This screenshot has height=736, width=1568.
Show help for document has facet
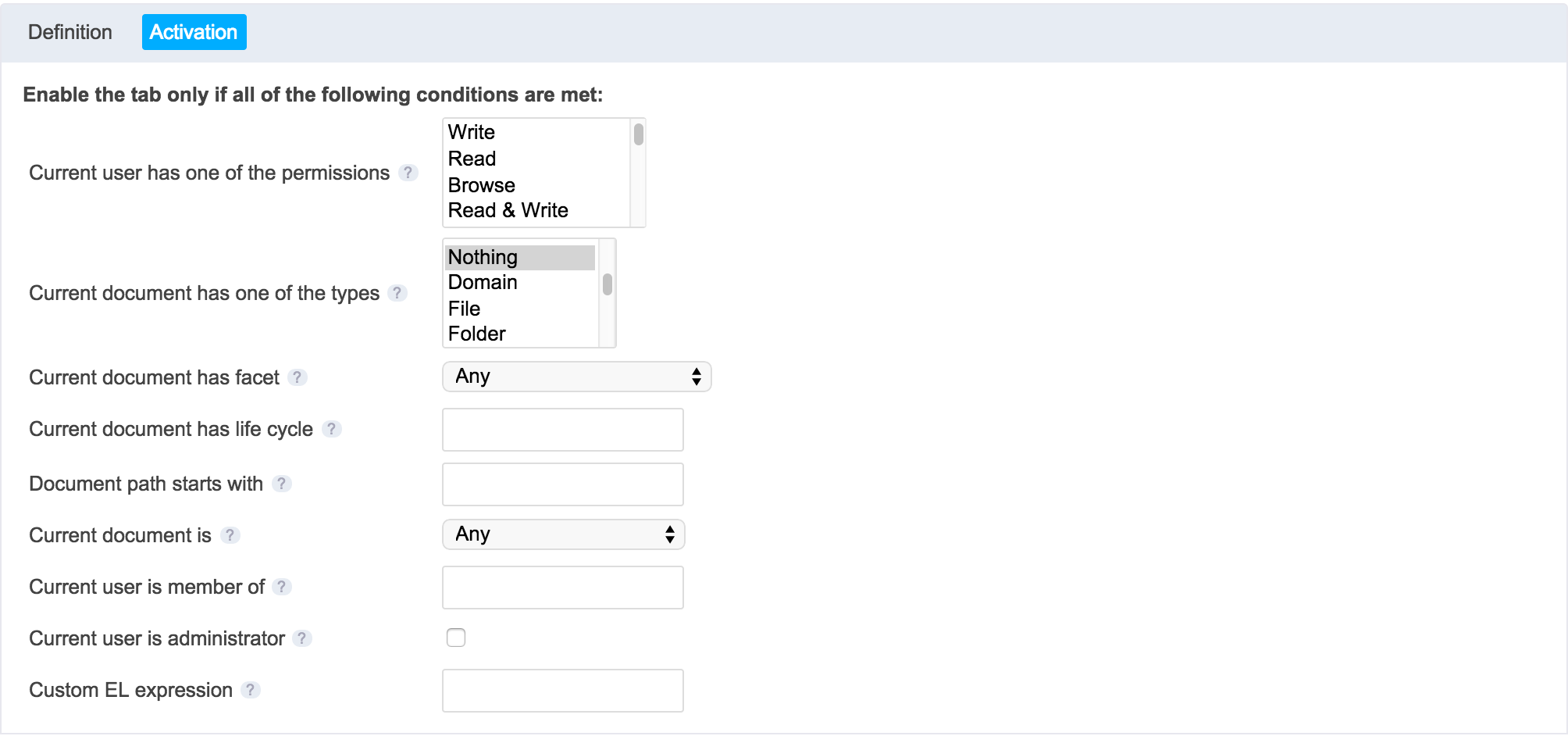[x=298, y=377]
